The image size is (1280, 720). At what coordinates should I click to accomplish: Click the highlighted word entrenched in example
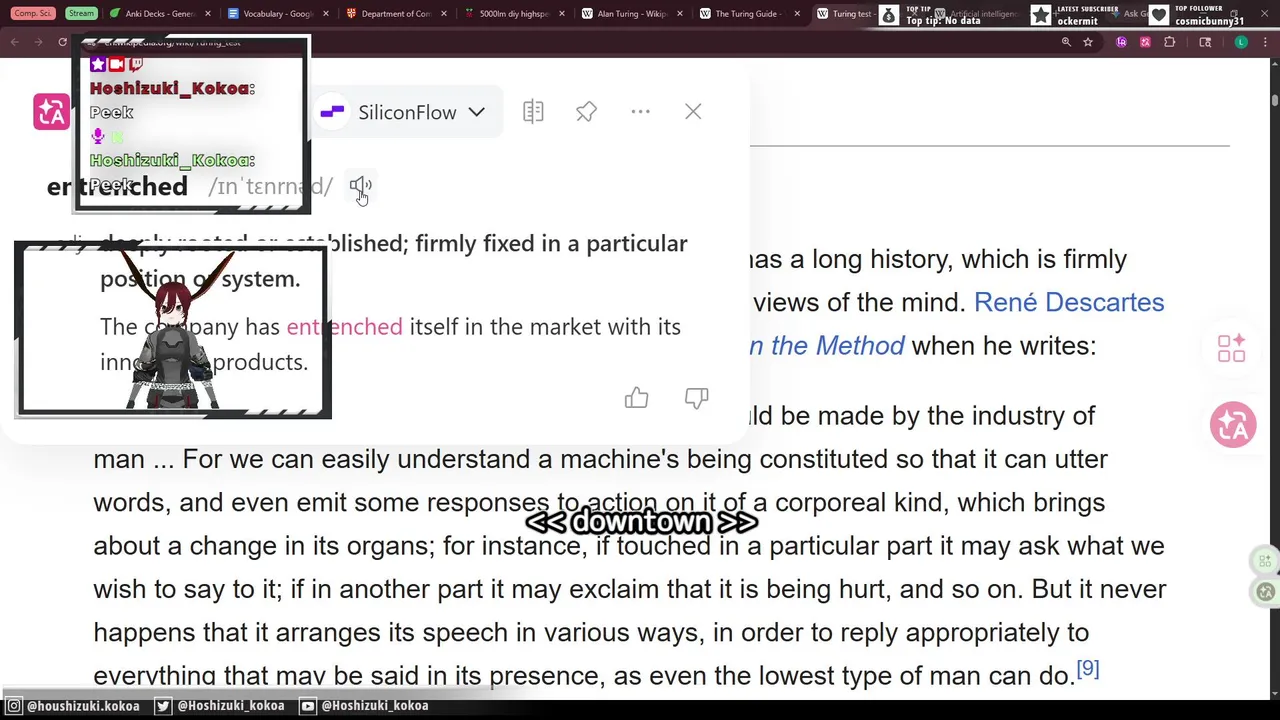point(344,327)
